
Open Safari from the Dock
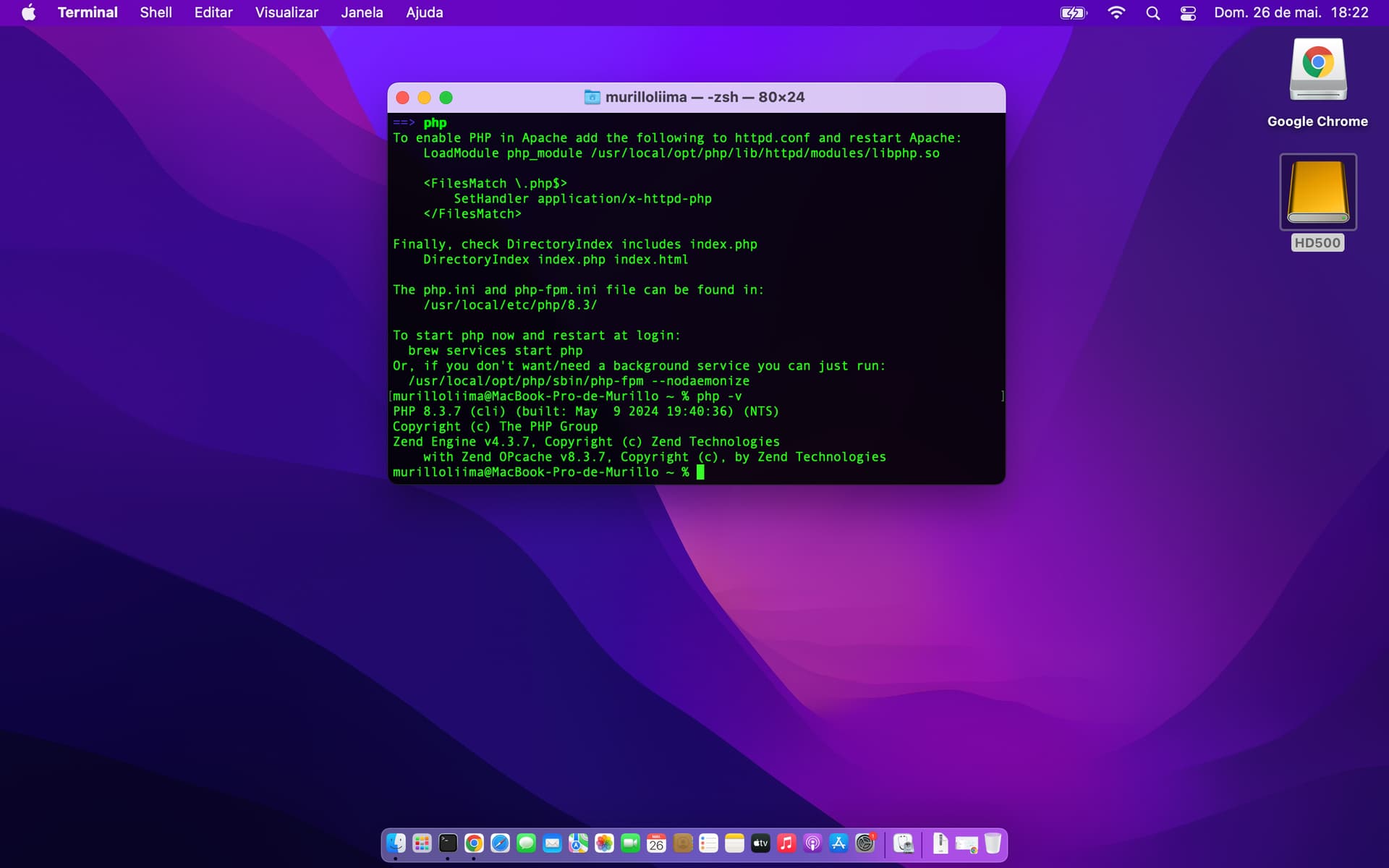(500, 843)
